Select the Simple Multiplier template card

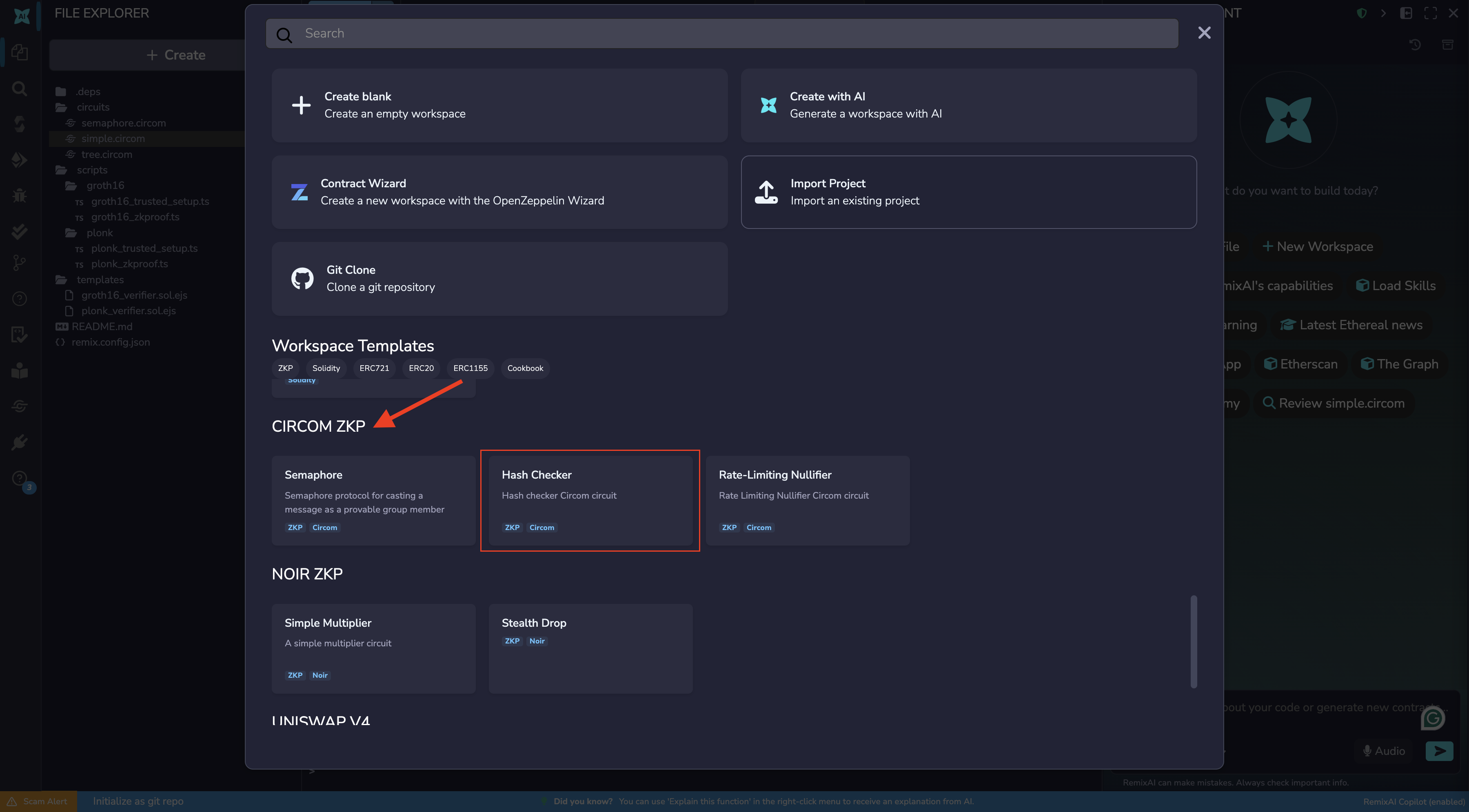[373, 649]
